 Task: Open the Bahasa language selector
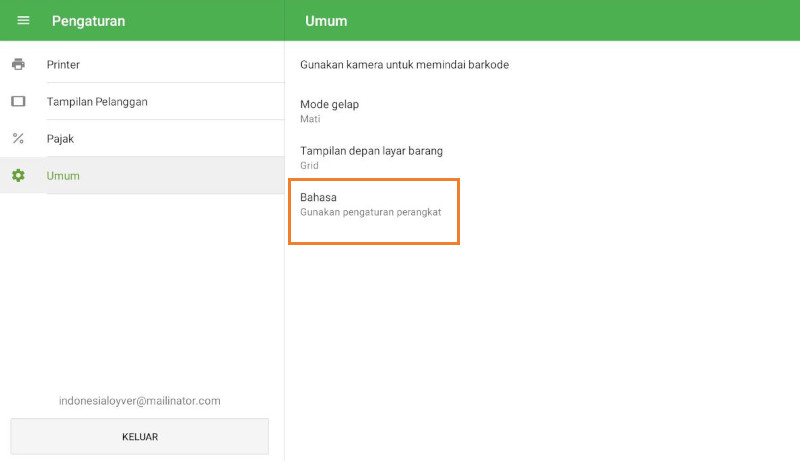(x=318, y=197)
